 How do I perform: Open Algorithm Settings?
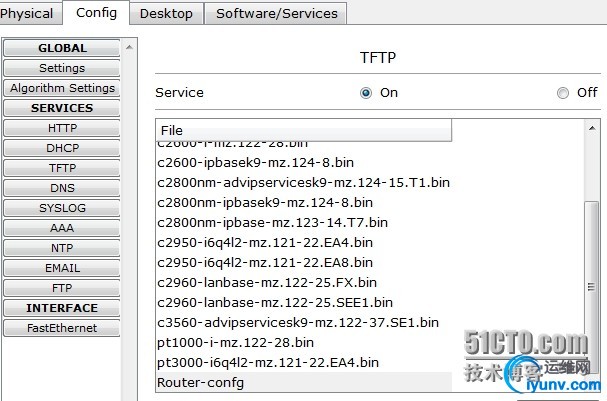62,88
